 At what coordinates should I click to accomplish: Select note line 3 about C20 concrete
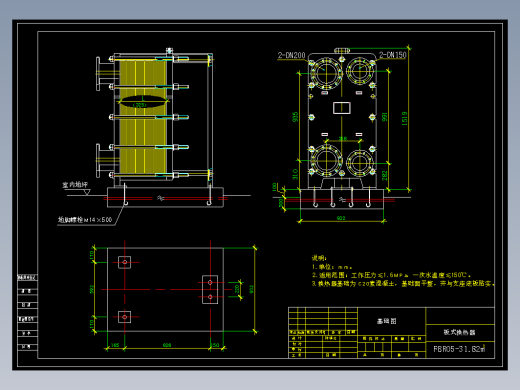[x=403, y=284]
